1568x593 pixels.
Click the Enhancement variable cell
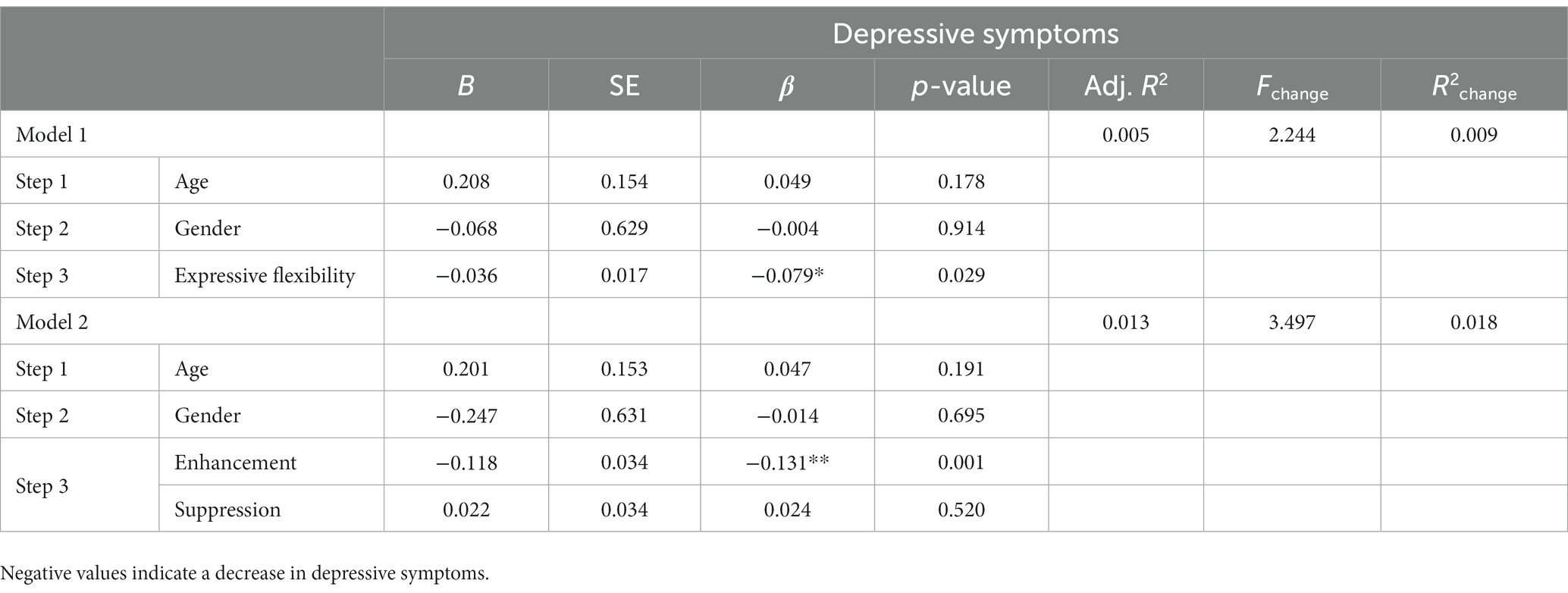[x=235, y=463]
